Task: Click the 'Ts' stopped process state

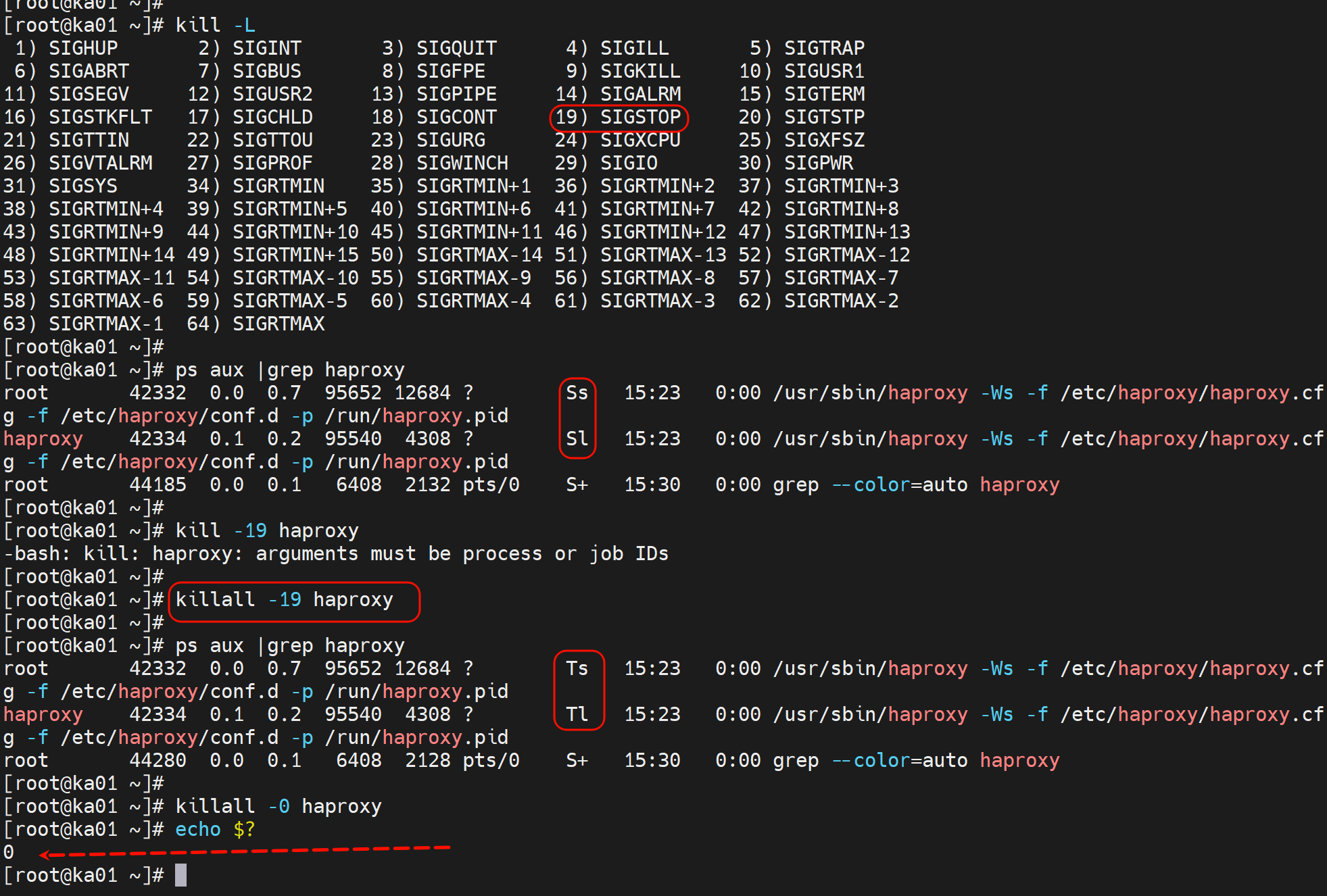Action: coord(577,668)
